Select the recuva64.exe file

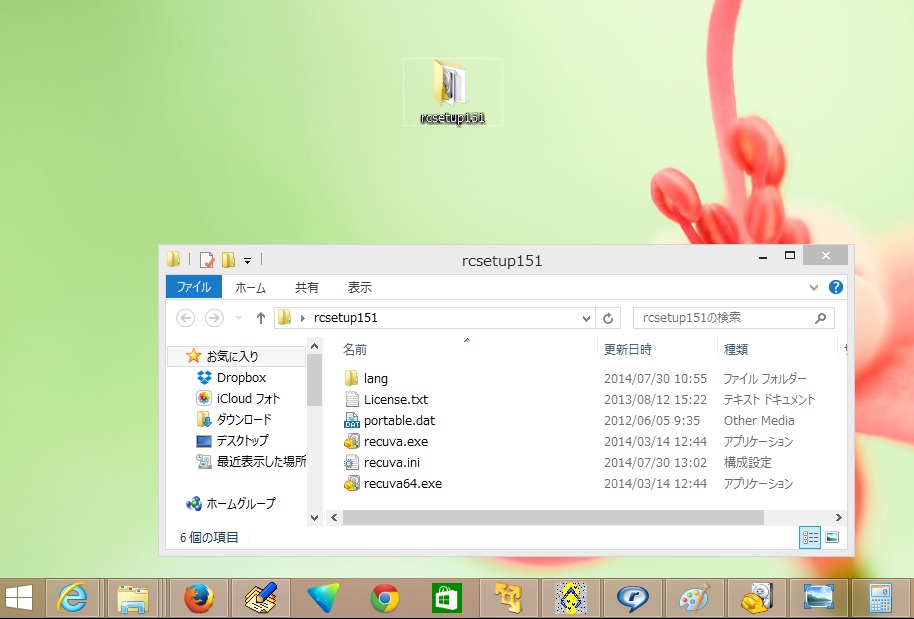[x=402, y=483]
